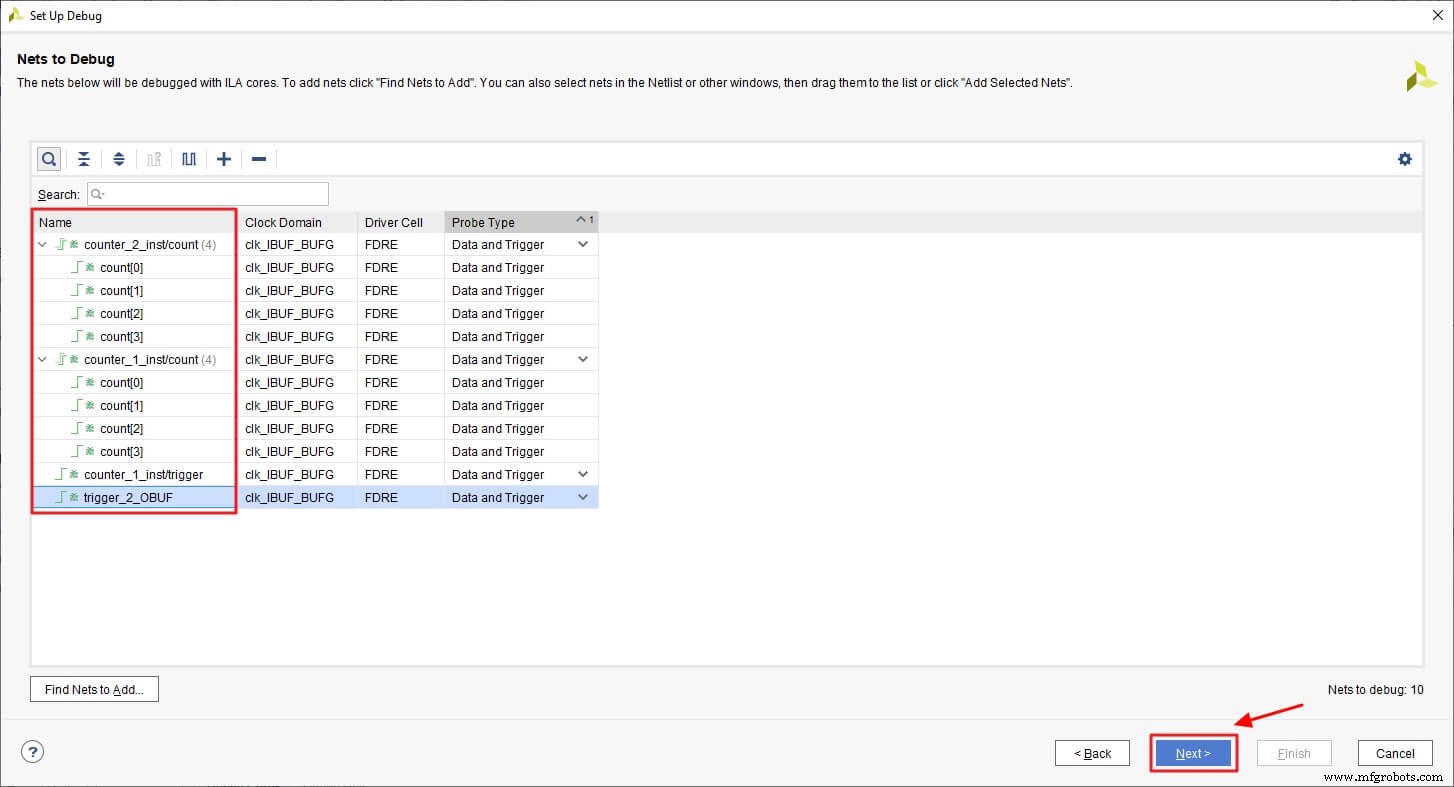The width and height of the screenshot is (1454, 787).
Task: Open Probe Type dropdown for trigger_2_OBUF
Action: 585,497
